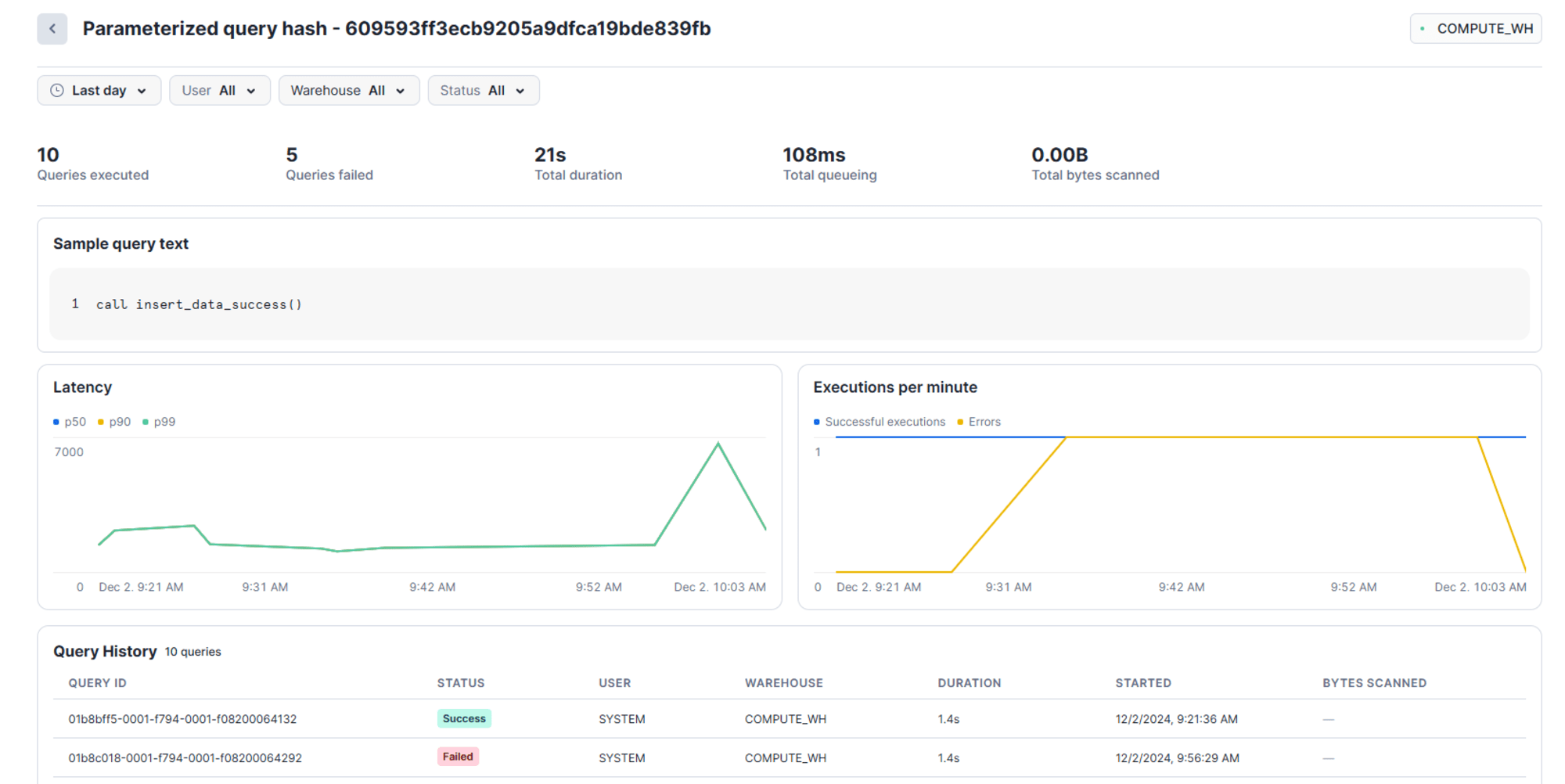The image size is (1565, 784).
Task: Click the 12/2/2024, 9:56:29 AM start time
Action: click(x=1178, y=758)
